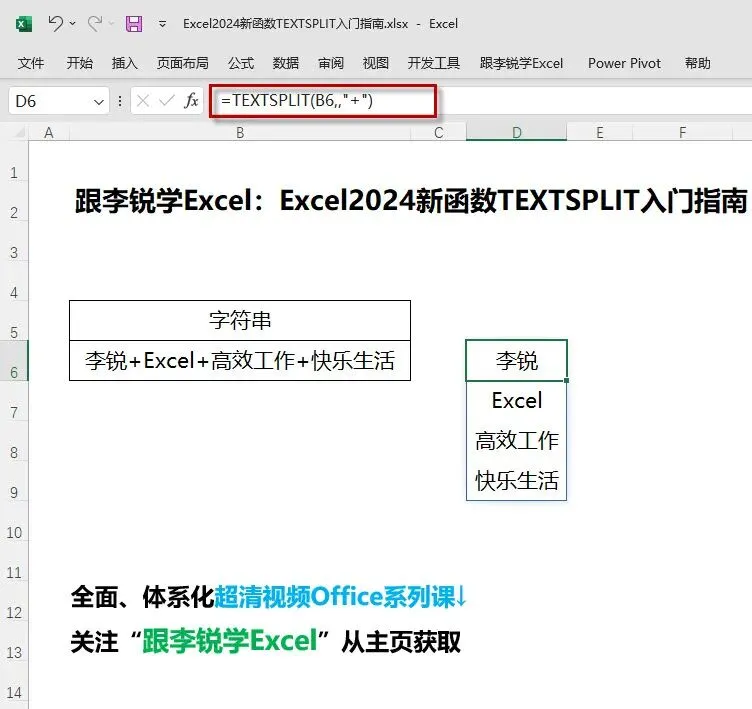Viewport: 752px width, 709px height.
Task: Select cell with 李锐+Excel+高效工作+快乐生活
Action: click(240, 361)
